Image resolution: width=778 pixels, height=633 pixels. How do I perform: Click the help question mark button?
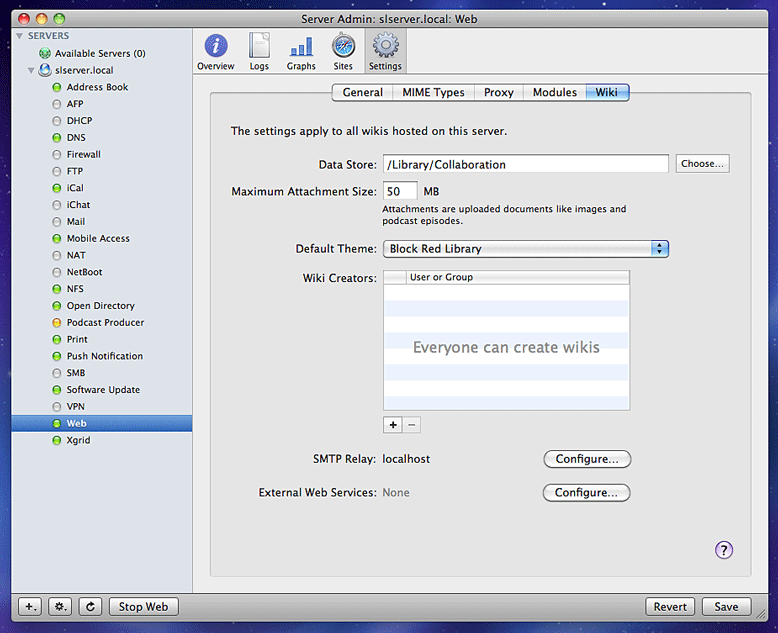point(723,550)
